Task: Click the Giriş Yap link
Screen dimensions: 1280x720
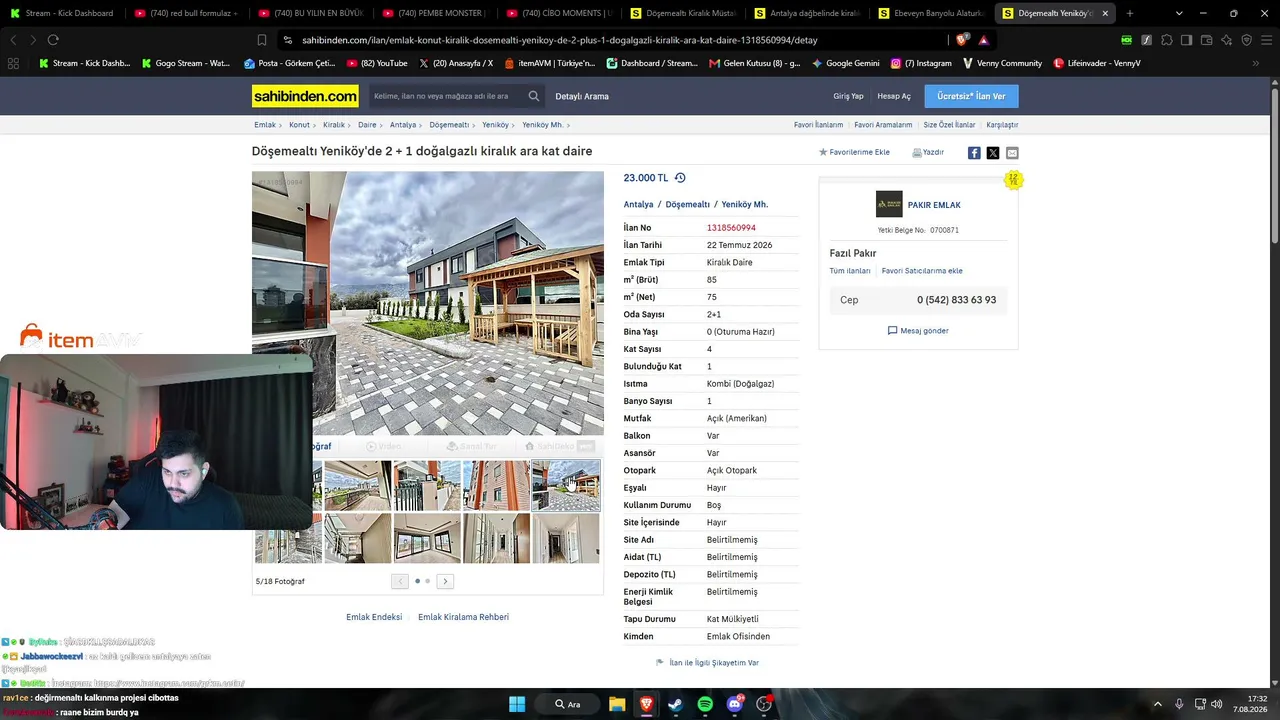Action: click(x=848, y=96)
